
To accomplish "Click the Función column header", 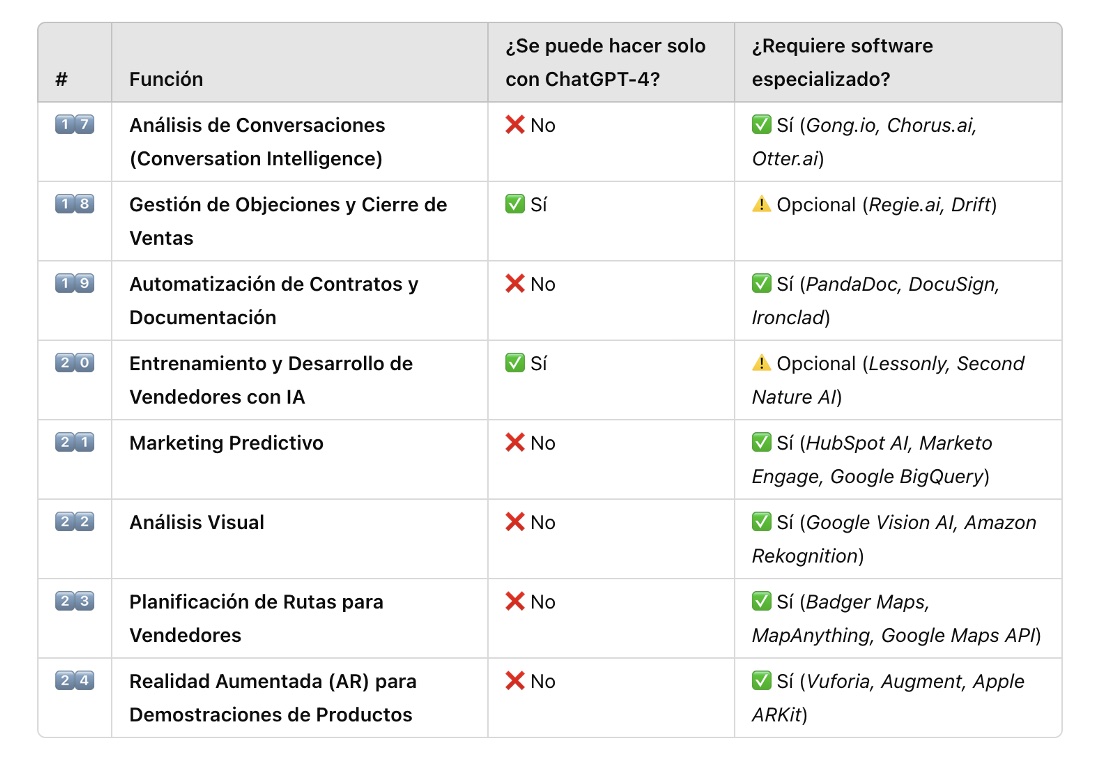I will point(166,79).
